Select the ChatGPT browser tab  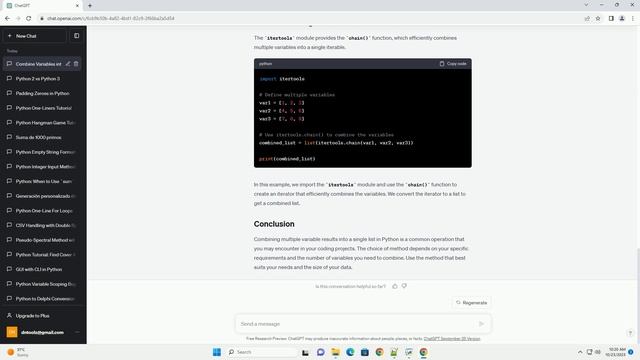[42, 6]
